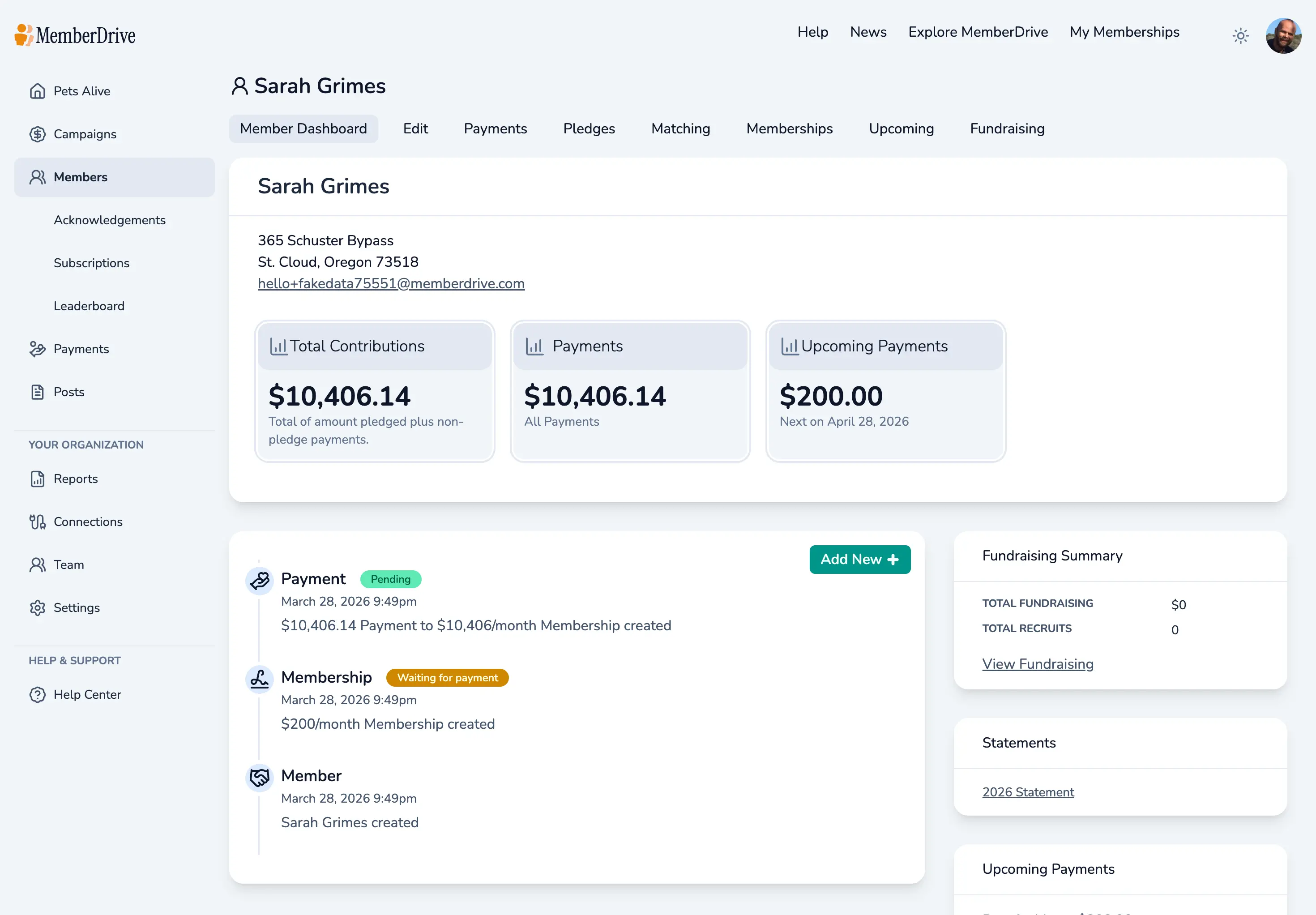Viewport: 1316px width, 915px height.
Task: Click the Pets Alive home icon
Action: 37,91
